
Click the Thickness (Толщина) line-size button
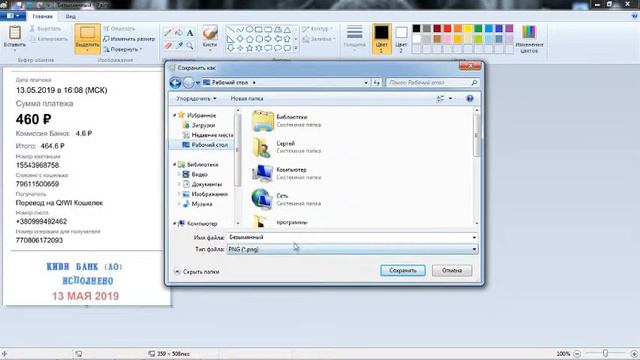(354, 37)
